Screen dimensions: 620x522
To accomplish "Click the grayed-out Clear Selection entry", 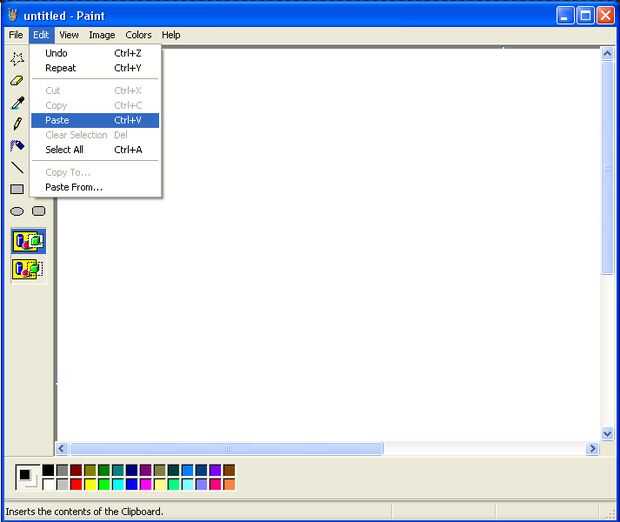I will (95, 135).
